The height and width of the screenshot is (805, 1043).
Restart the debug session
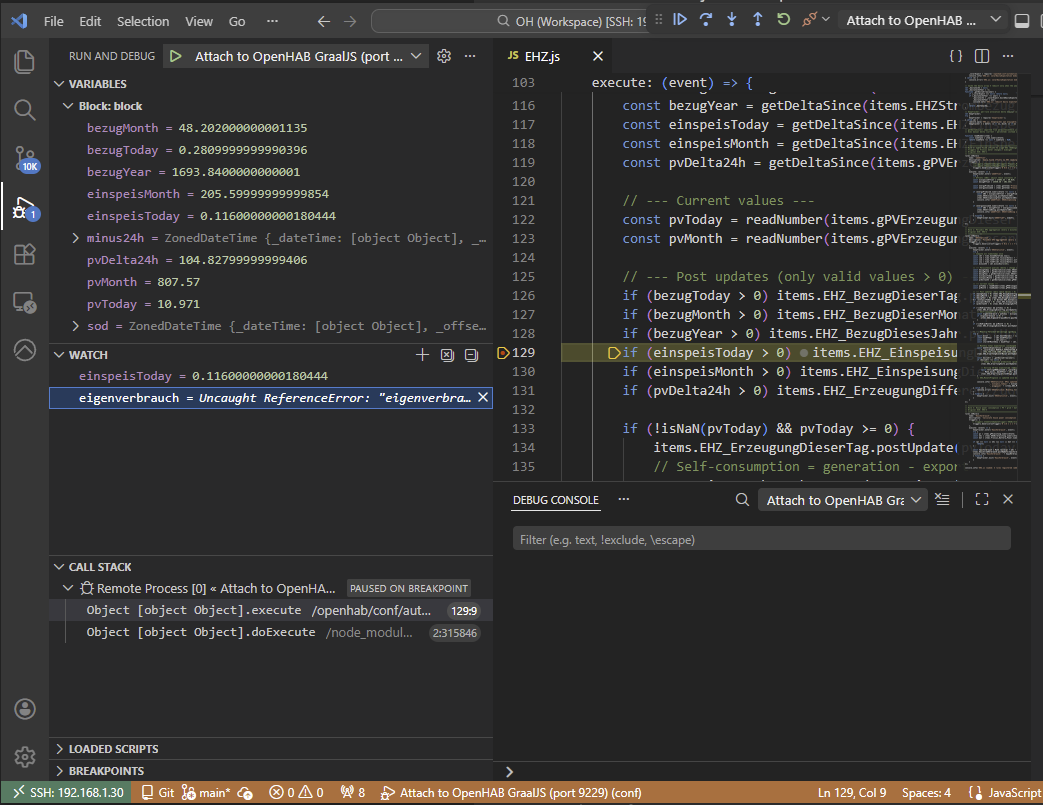click(784, 20)
